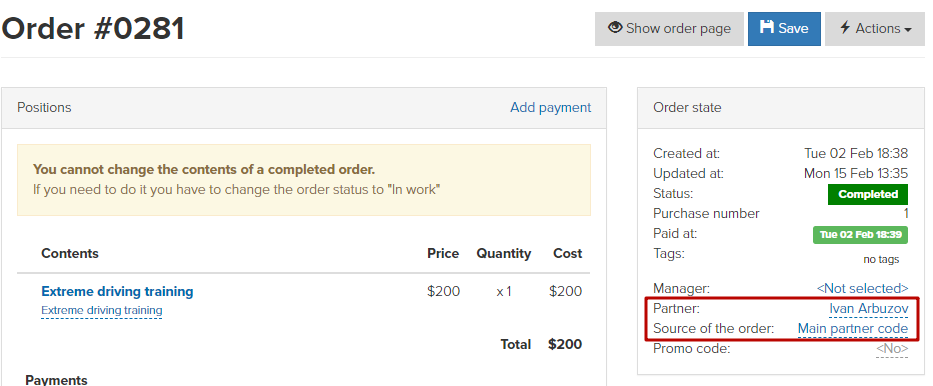Image resolution: width=933 pixels, height=386 pixels.
Task: Open the Extreme driving training product link
Action: pos(117,291)
